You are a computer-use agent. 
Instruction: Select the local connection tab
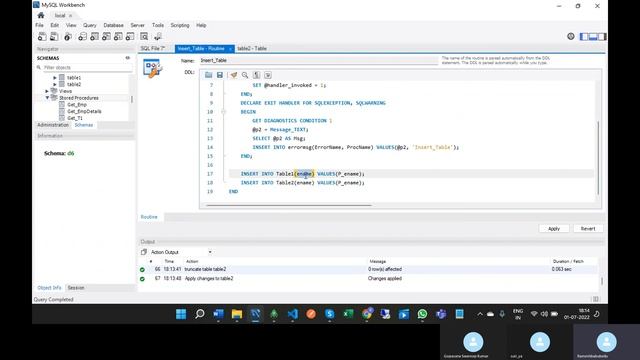click(x=60, y=16)
